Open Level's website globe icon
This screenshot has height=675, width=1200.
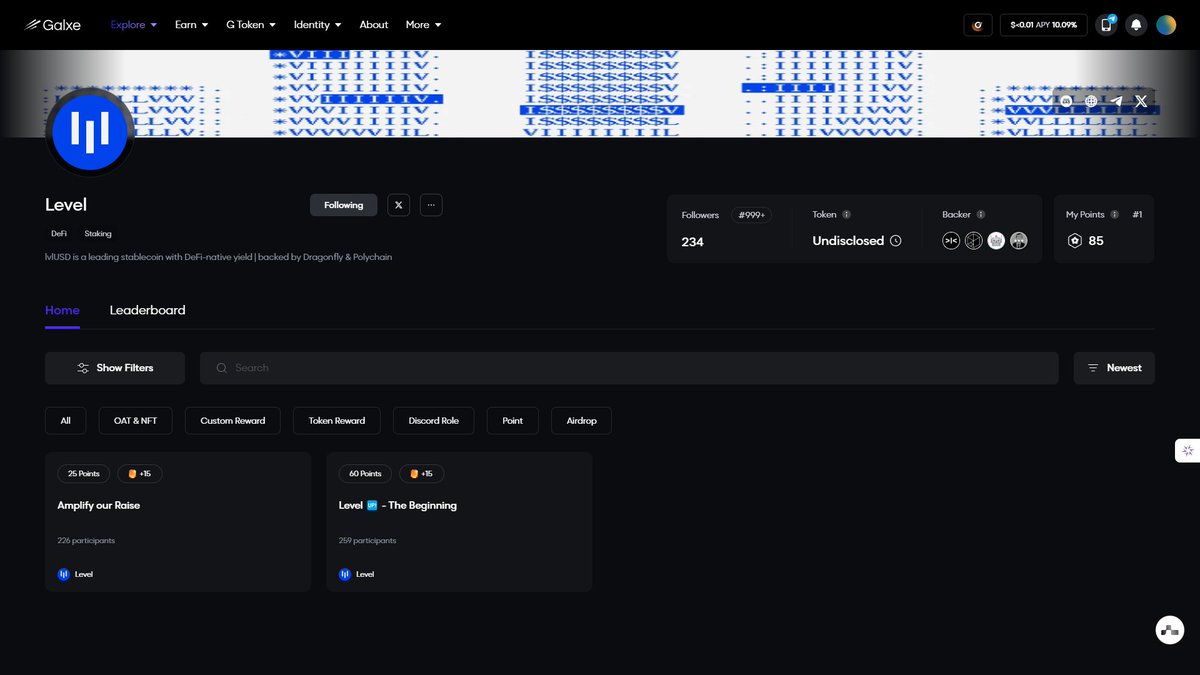click(1091, 101)
